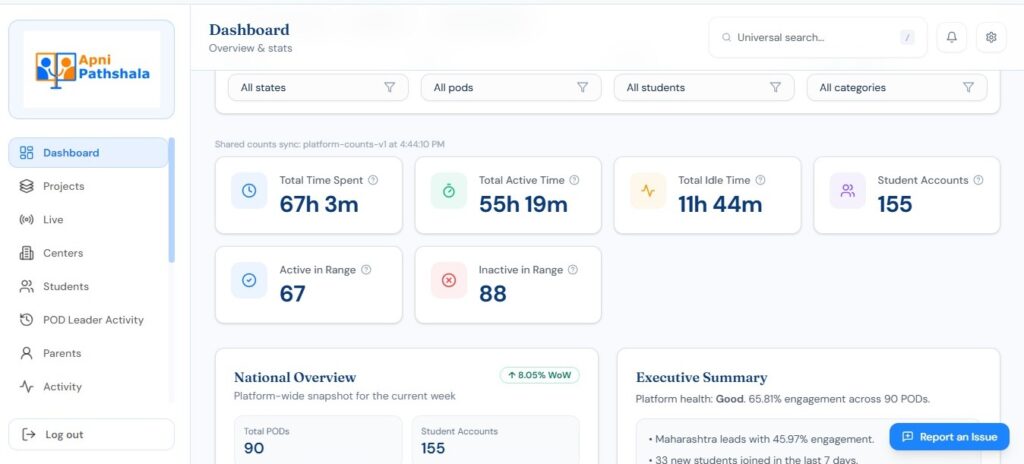
Task: Click help icon next to Active in Range
Action: click(366, 269)
